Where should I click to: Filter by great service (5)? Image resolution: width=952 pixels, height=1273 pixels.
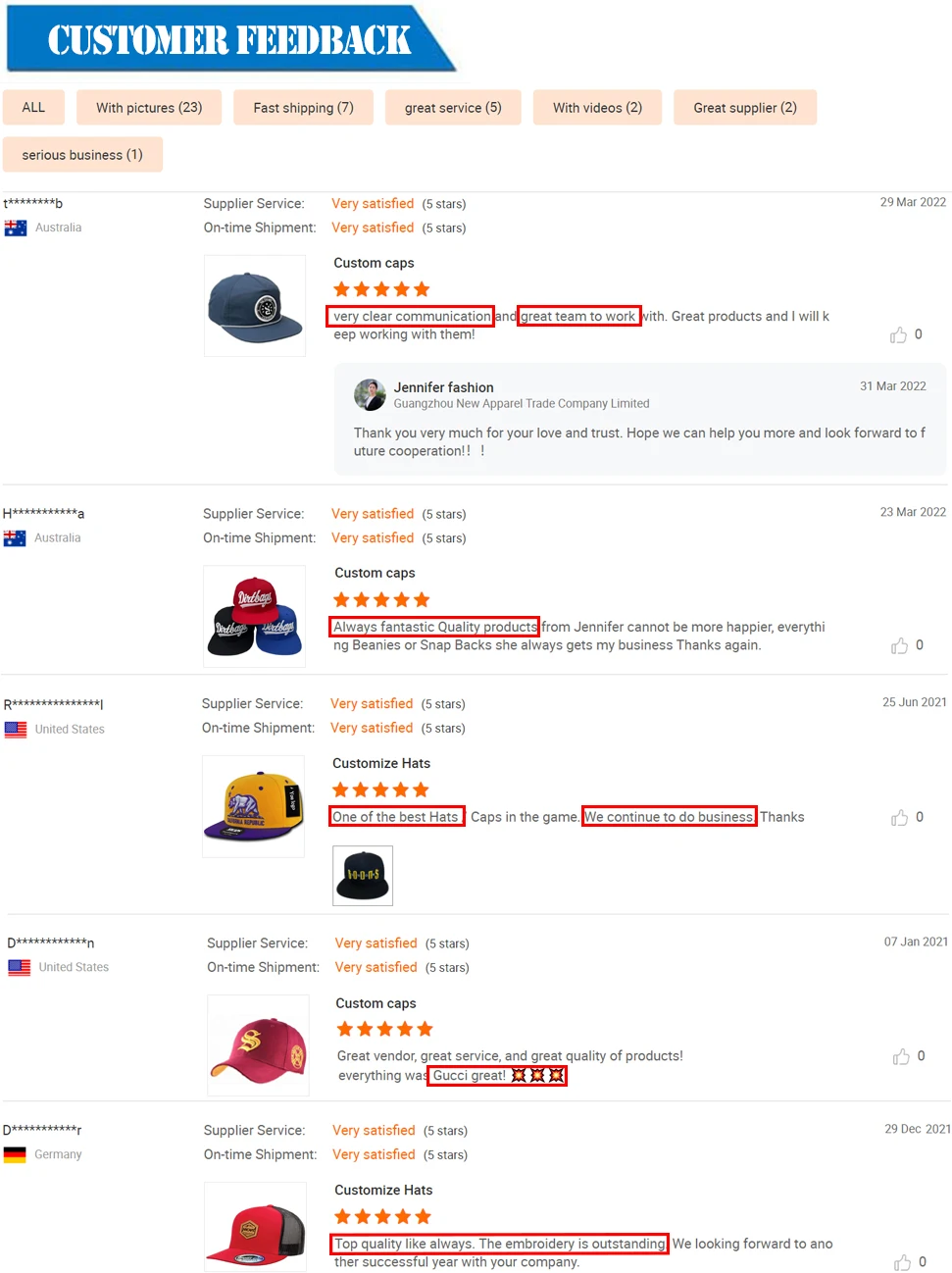tap(453, 108)
